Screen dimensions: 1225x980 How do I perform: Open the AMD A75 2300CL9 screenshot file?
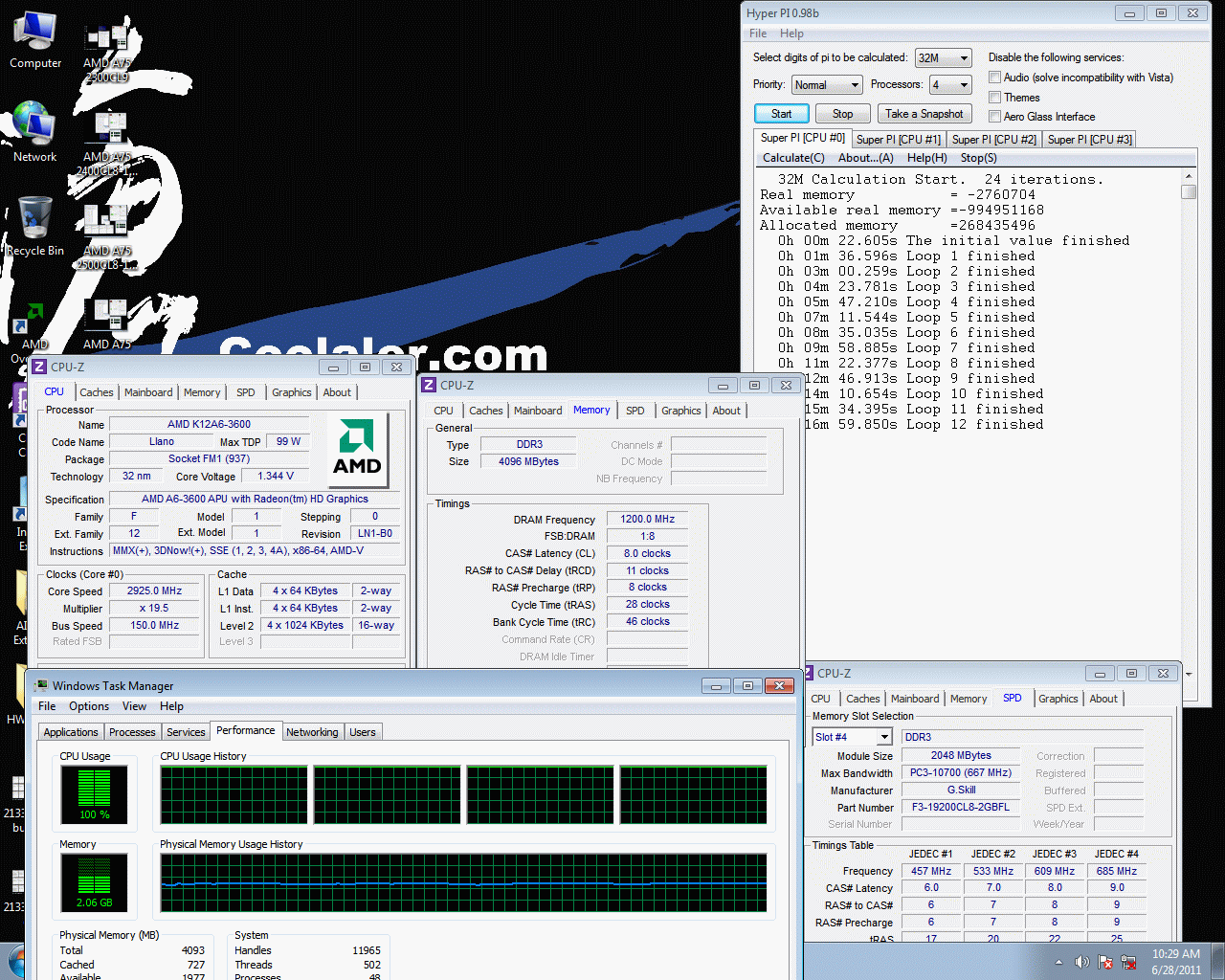click(107, 53)
